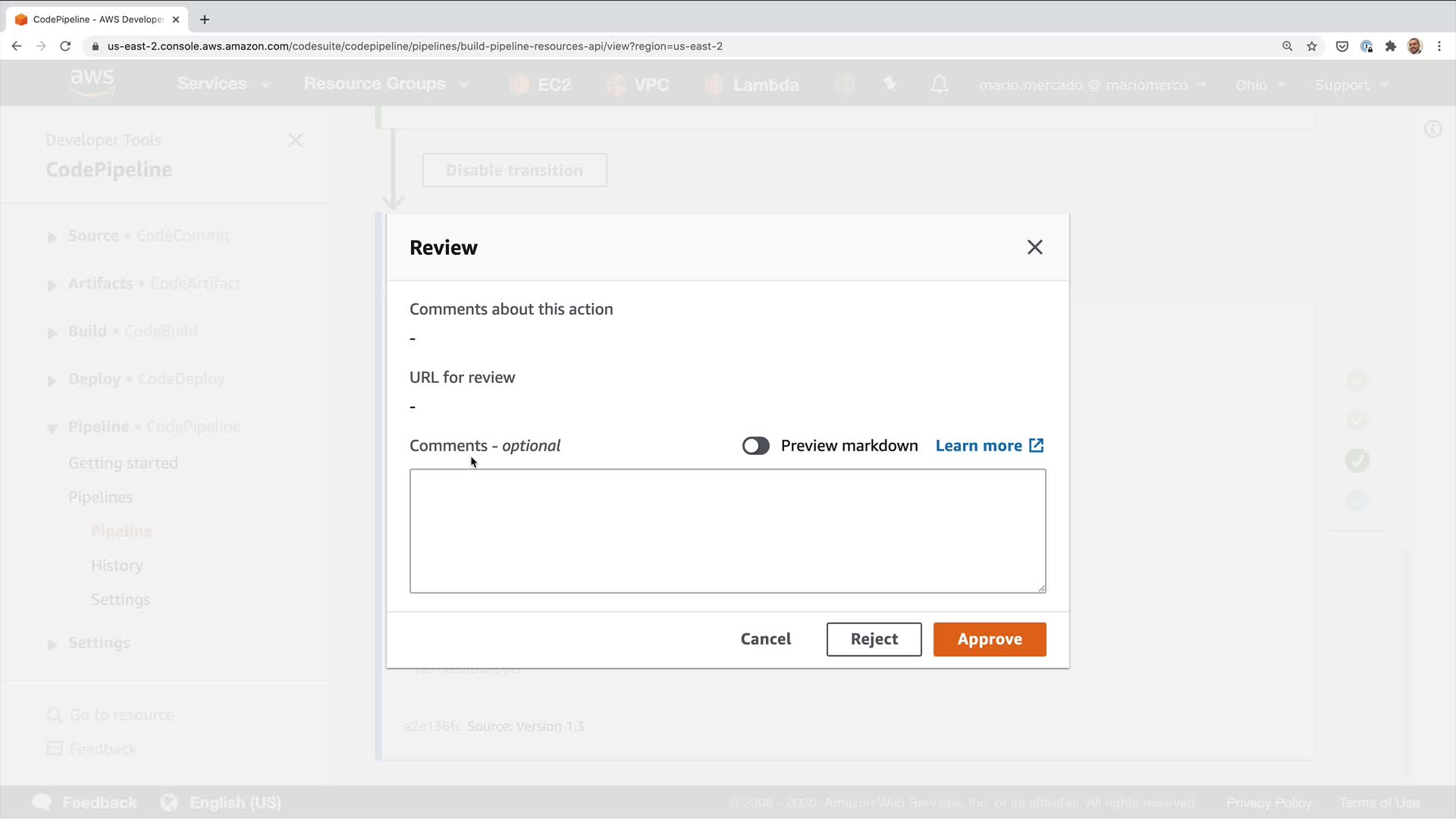Reload the page with the browser refresh icon
The image size is (1456, 819).
point(65,46)
